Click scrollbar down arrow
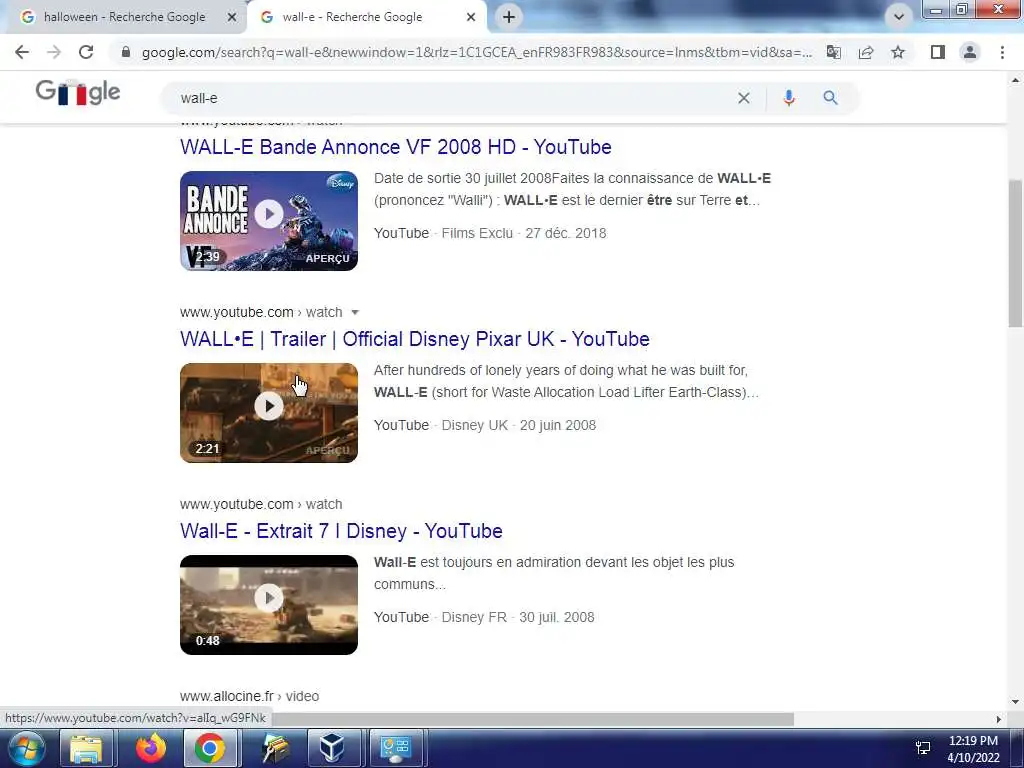 (x=1015, y=702)
